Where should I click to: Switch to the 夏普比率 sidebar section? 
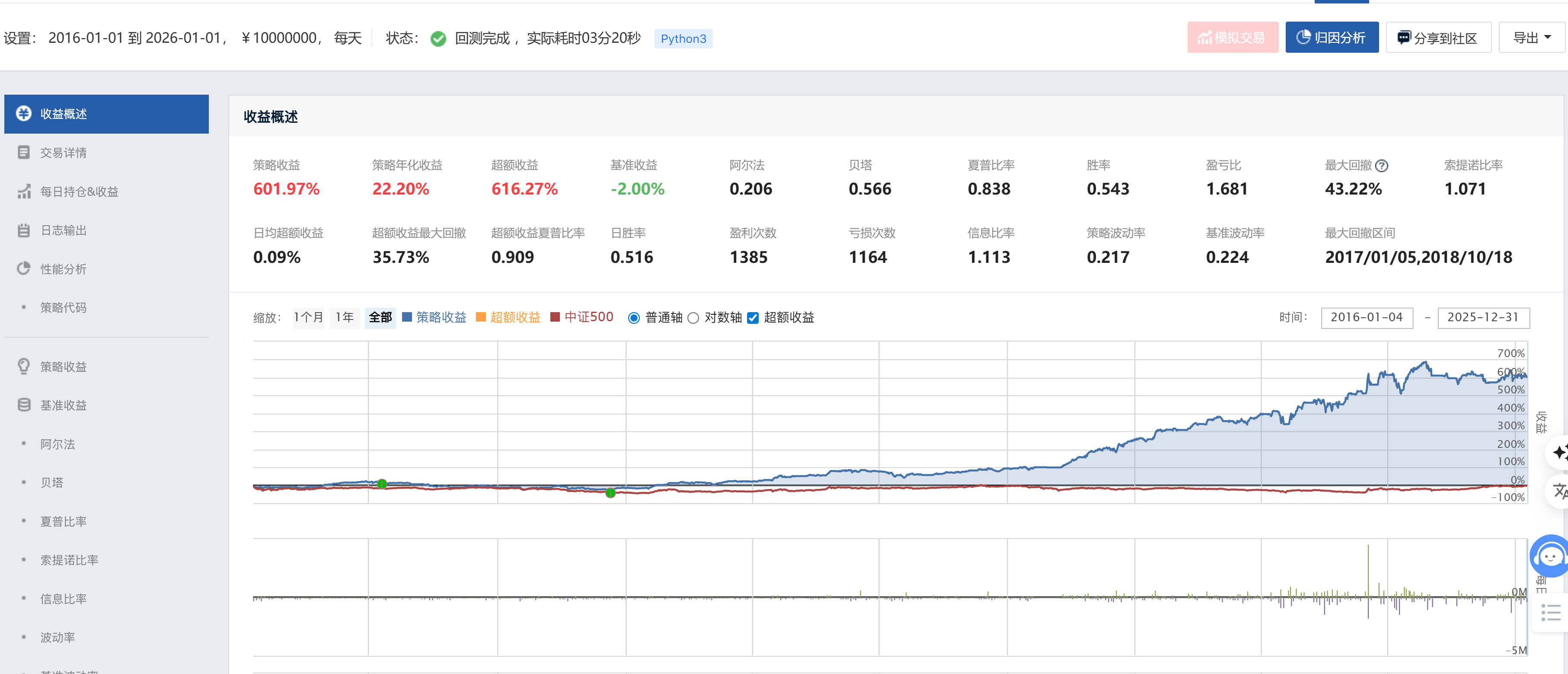point(63,521)
